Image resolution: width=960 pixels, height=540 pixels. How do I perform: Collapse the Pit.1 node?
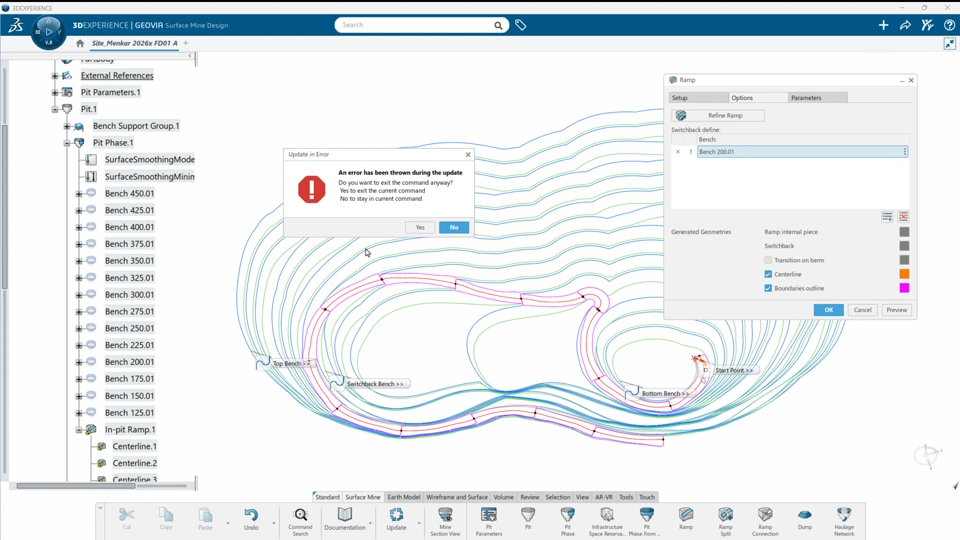(54, 109)
